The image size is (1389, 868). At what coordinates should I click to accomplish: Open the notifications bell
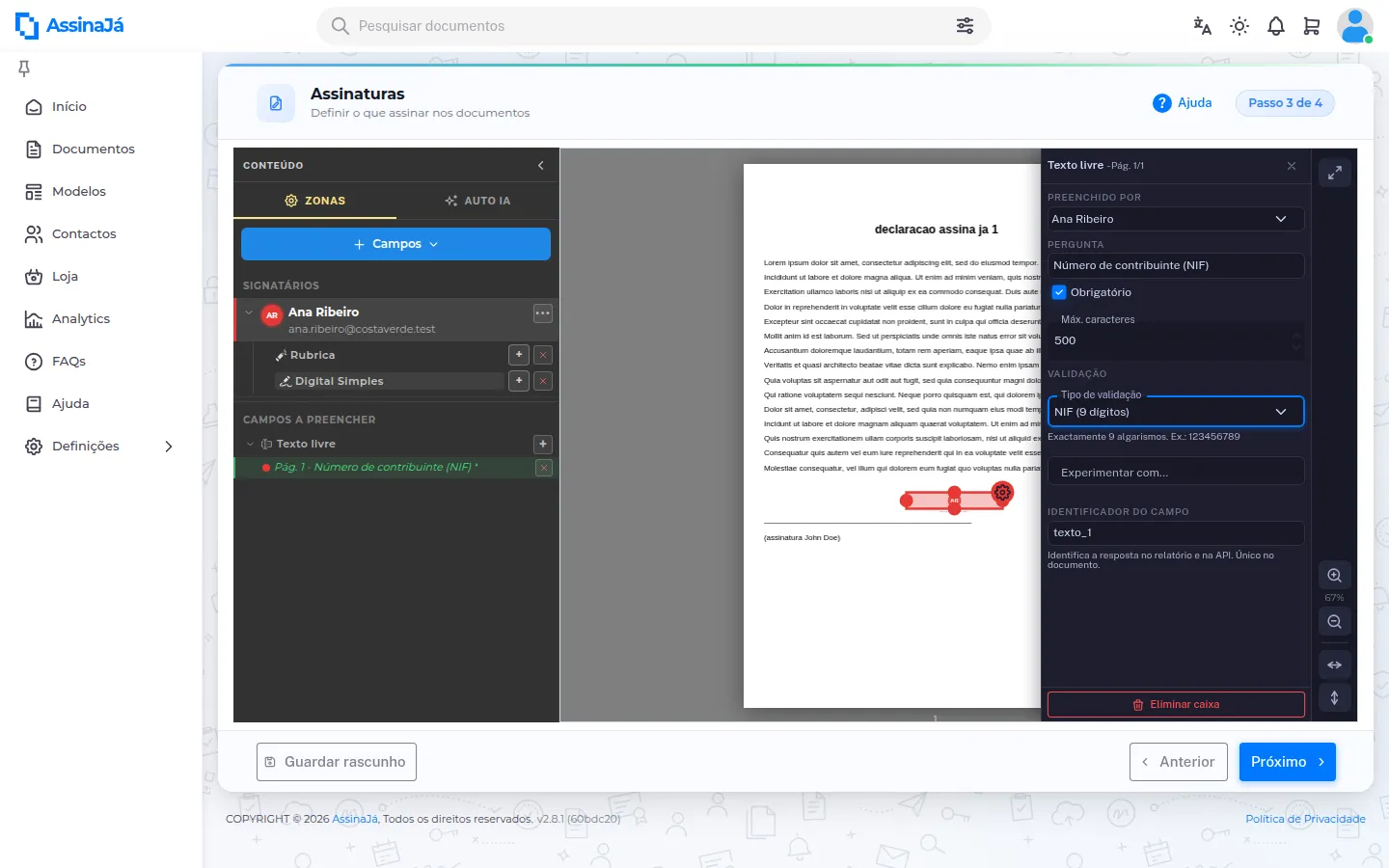(1276, 26)
